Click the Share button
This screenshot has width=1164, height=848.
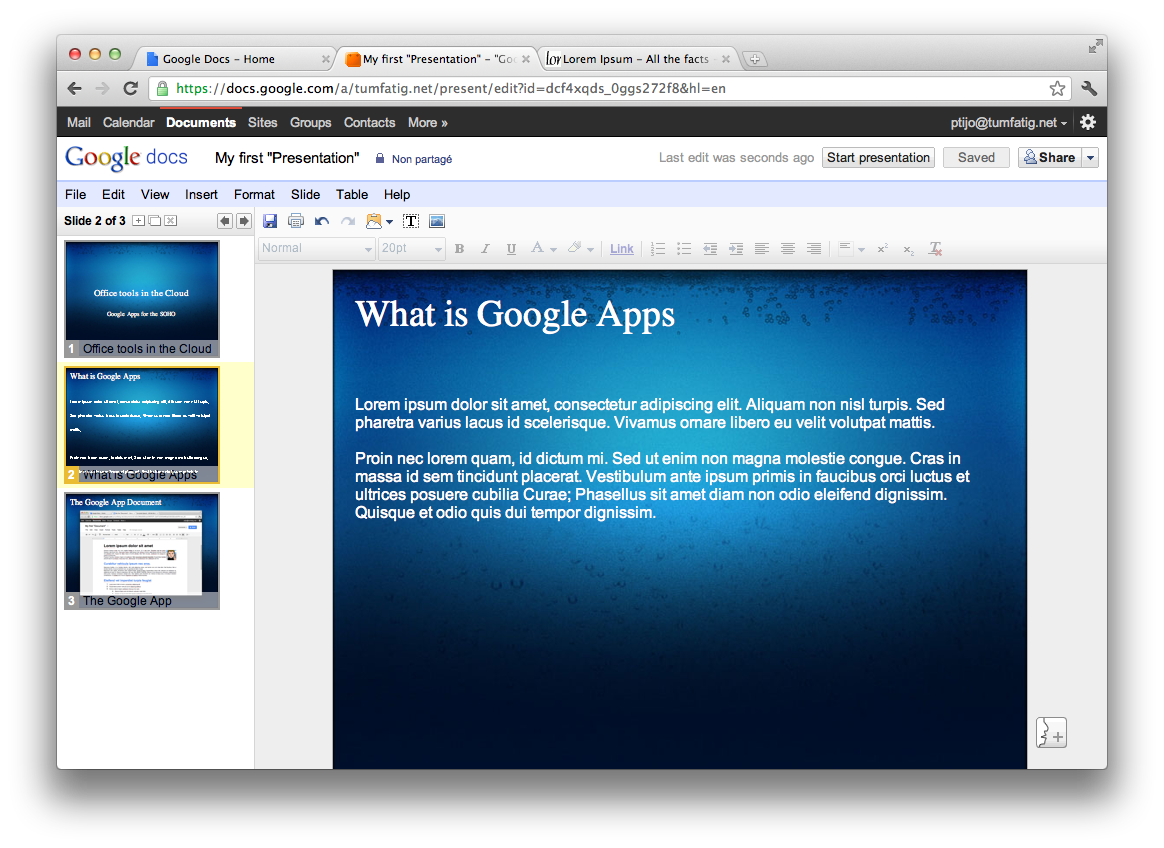point(1050,157)
